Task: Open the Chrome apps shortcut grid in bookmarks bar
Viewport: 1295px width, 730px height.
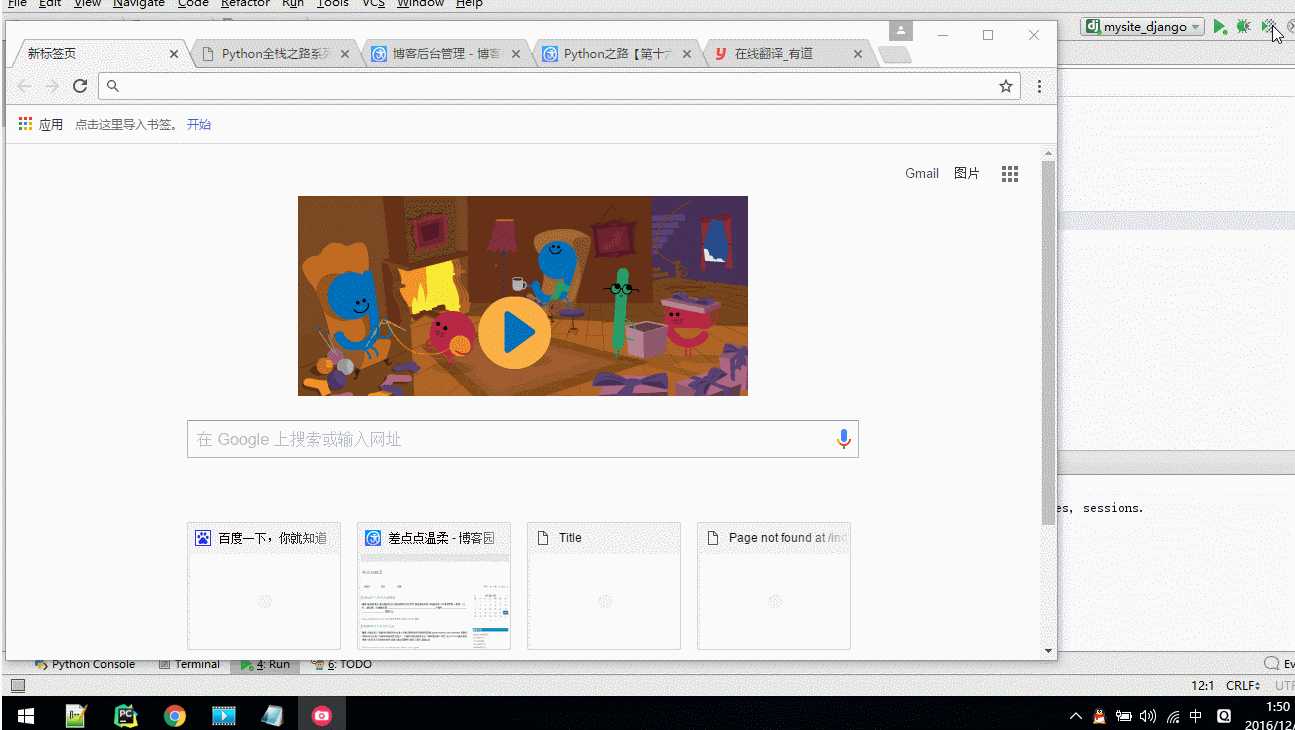Action: (25, 124)
